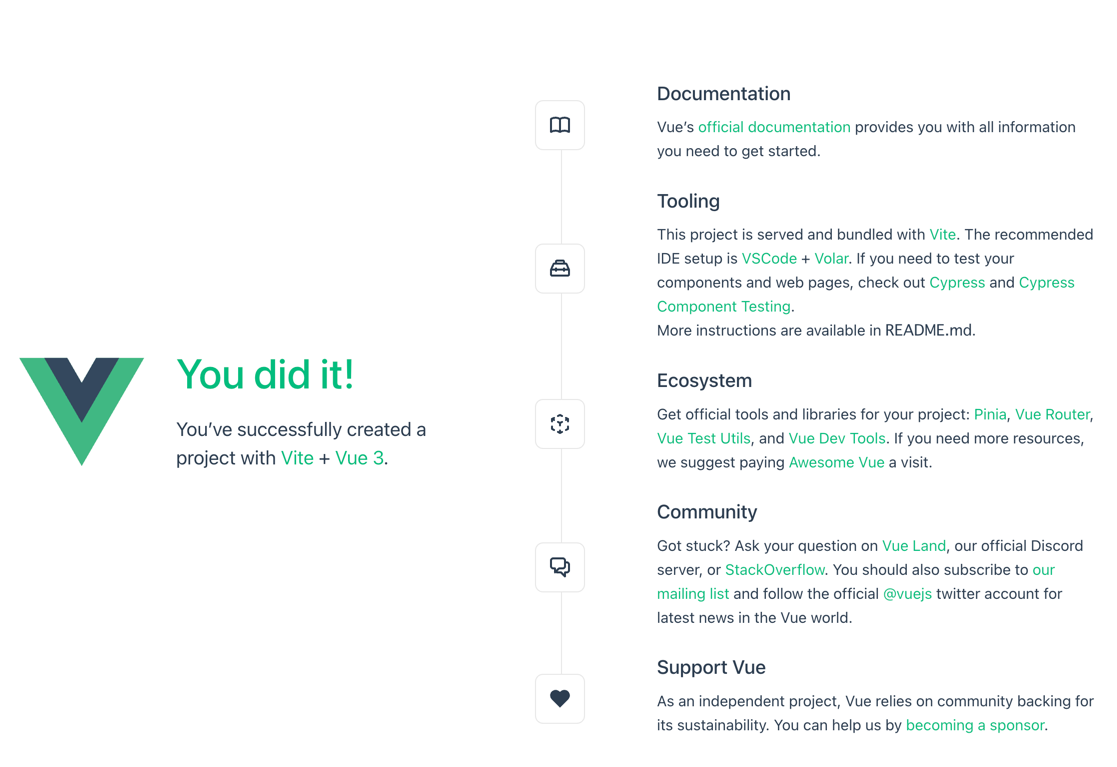Click the Ecosystem icon
The height and width of the screenshot is (767, 1117).
pyautogui.click(x=560, y=424)
